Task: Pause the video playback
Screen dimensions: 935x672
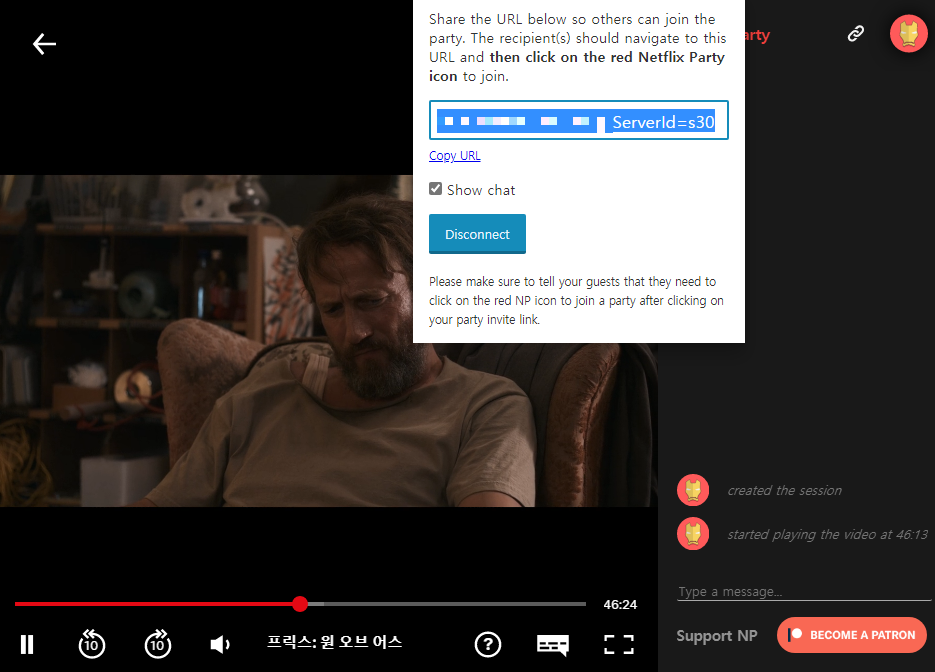Action: point(27,644)
